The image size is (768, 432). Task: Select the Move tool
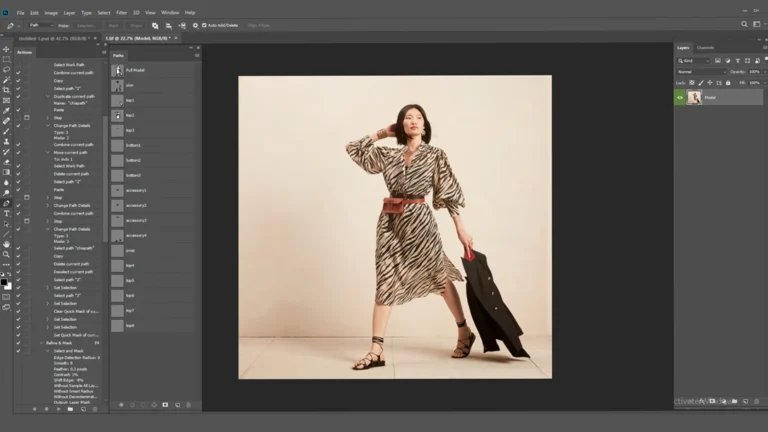tap(6, 49)
